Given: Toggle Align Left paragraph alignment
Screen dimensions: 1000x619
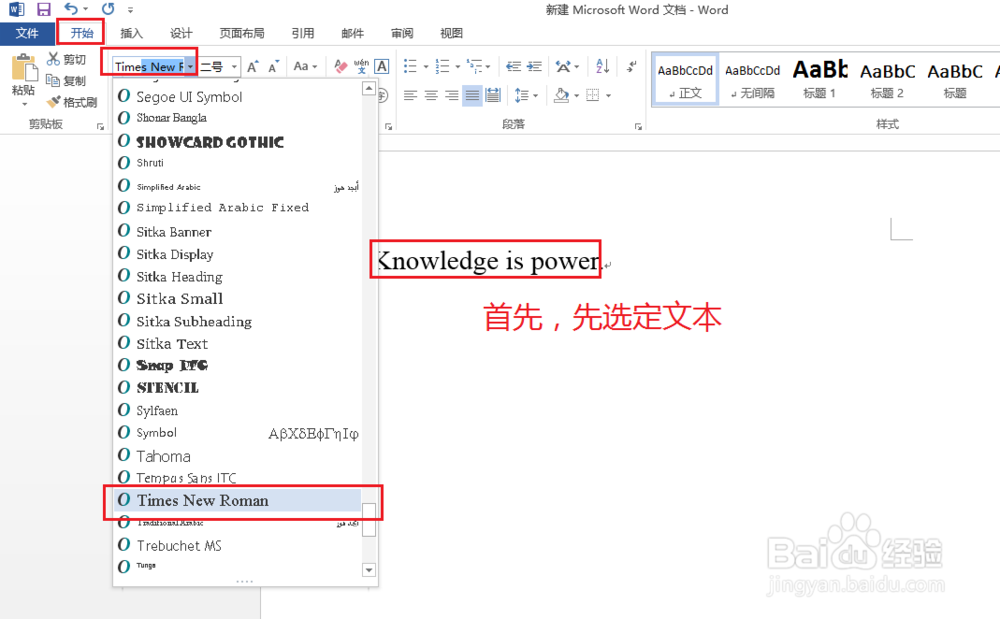Looking at the screenshot, I should click(411, 96).
